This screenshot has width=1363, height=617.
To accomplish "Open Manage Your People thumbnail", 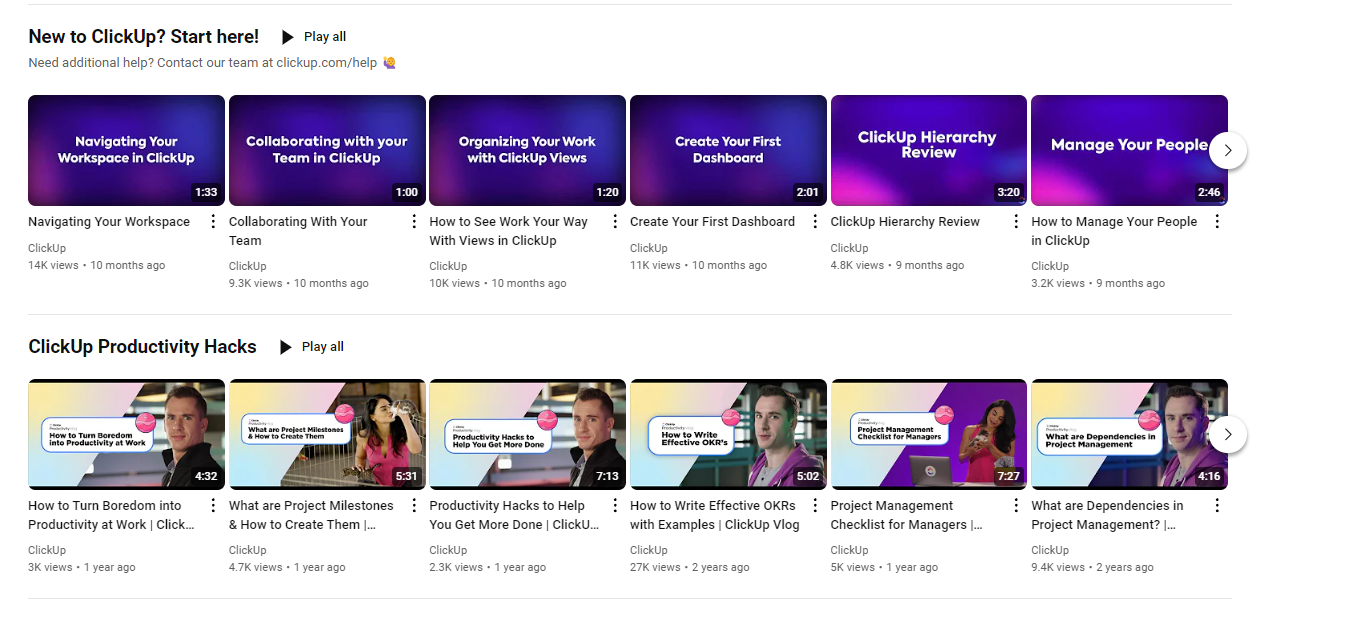I will click(x=1129, y=150).
